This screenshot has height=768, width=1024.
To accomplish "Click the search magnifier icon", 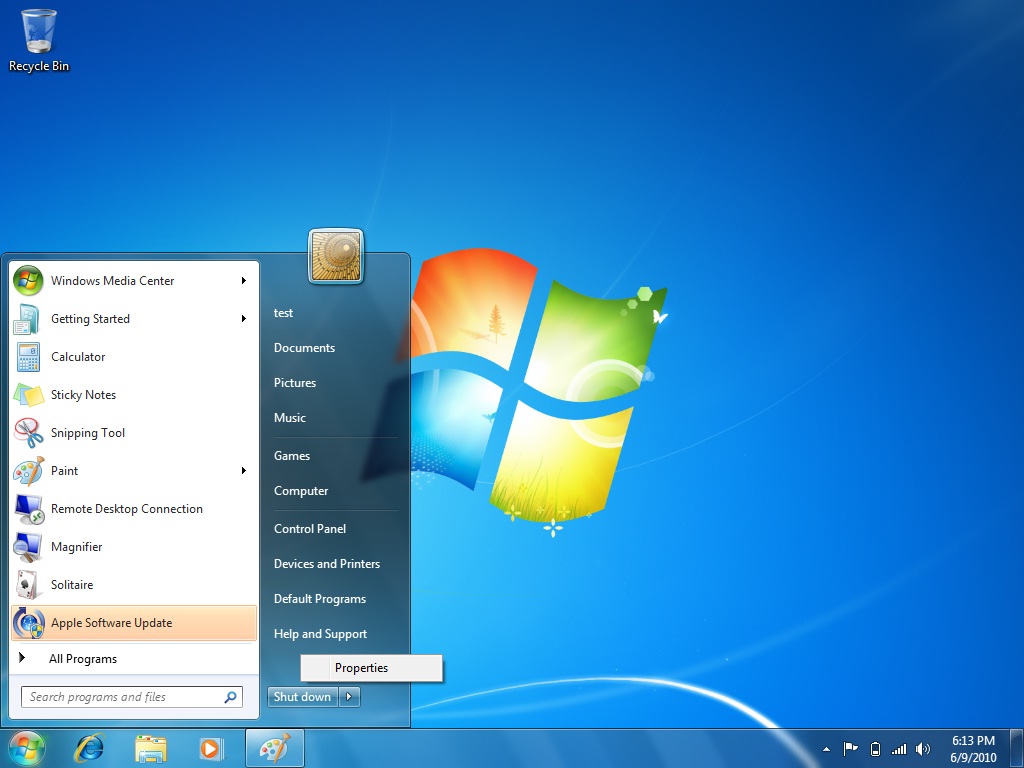I will coord(231,697).
